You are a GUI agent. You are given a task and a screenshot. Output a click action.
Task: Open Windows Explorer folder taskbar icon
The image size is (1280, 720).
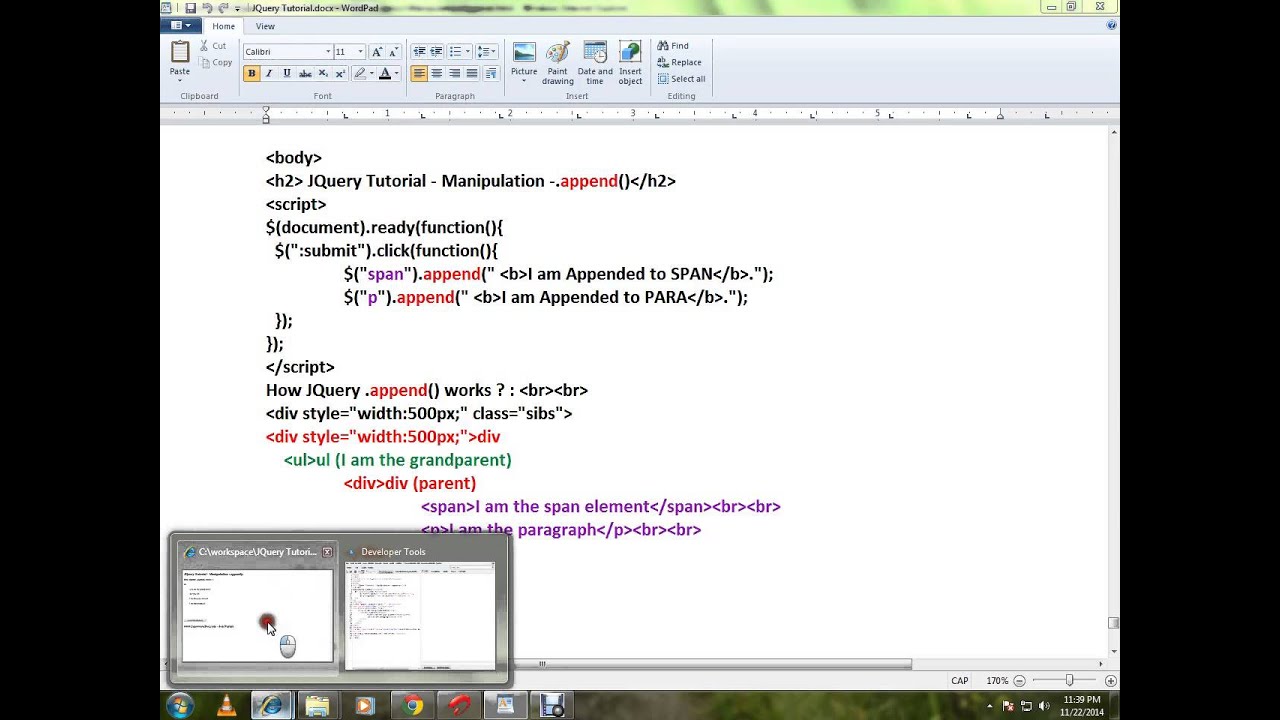tap(317, 706)
